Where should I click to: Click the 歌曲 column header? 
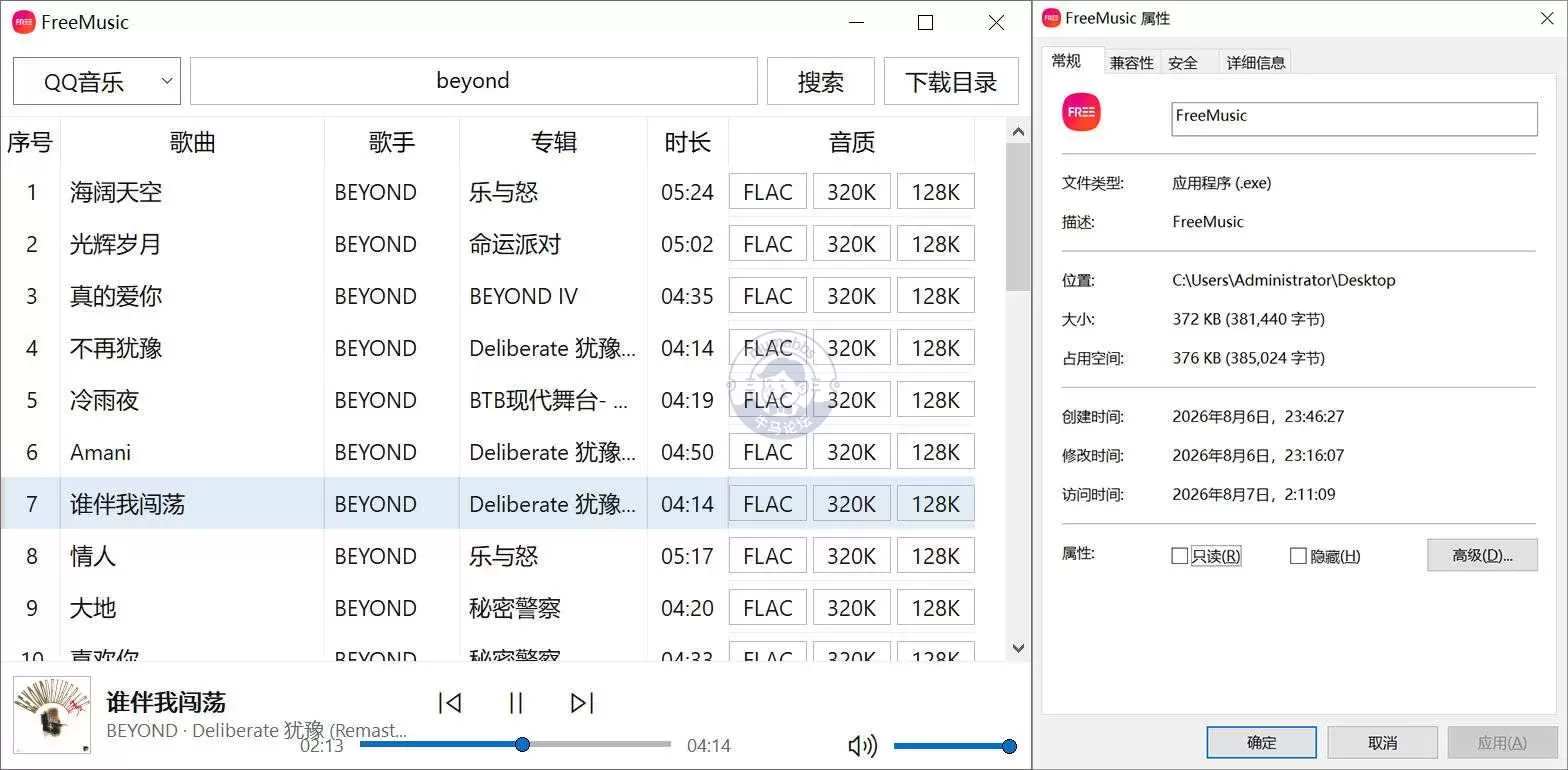(192, 142)
